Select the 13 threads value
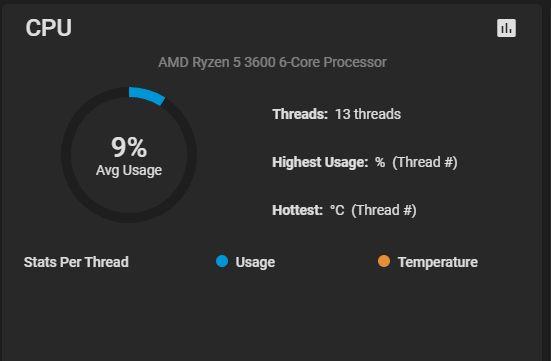Image resolution: width=551 pixels, height=361 pixels. [368, 114]
